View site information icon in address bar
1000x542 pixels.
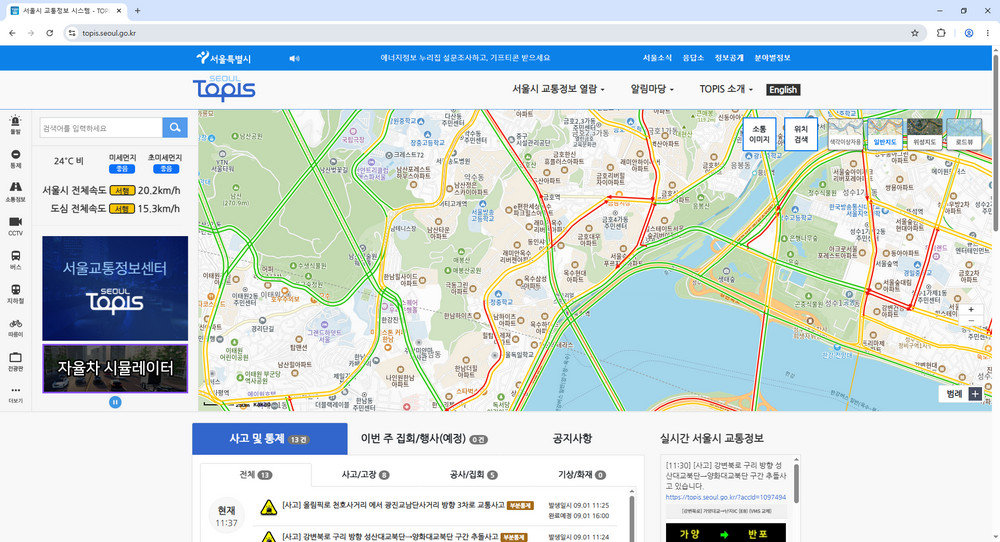(x=72, y=33)
